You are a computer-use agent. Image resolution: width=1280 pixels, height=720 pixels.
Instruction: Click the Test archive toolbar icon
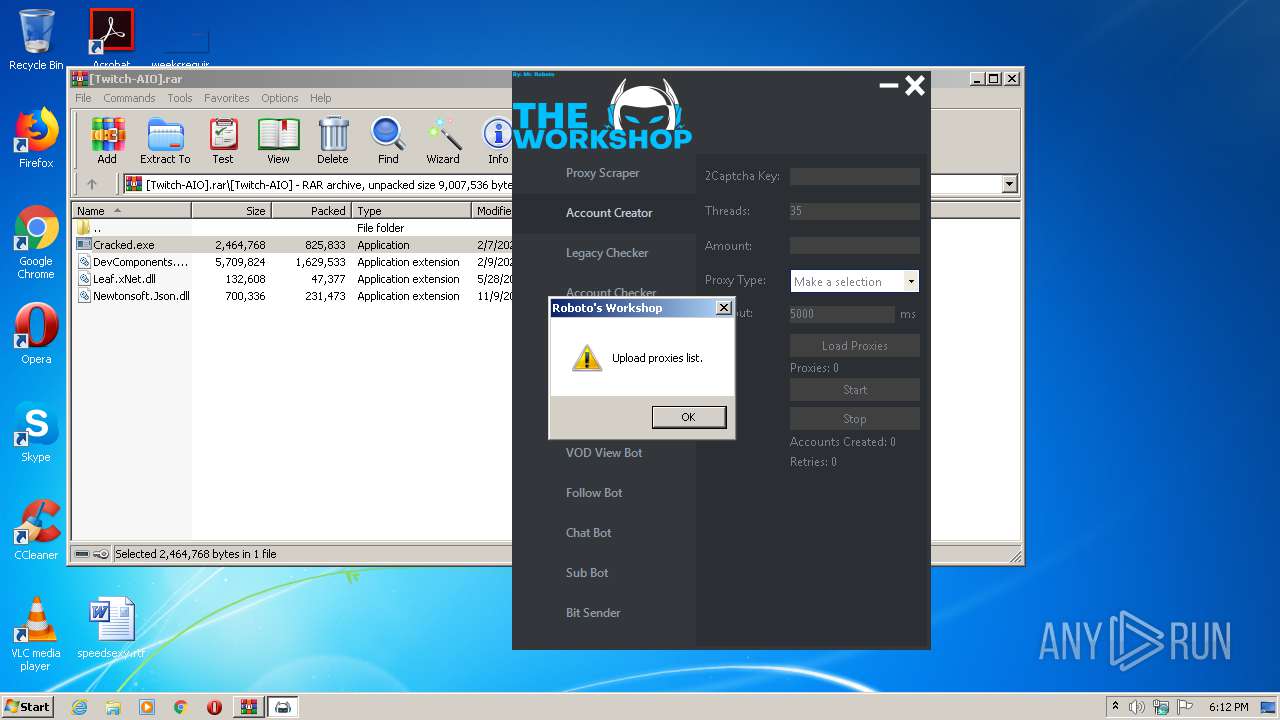[223, 141]
